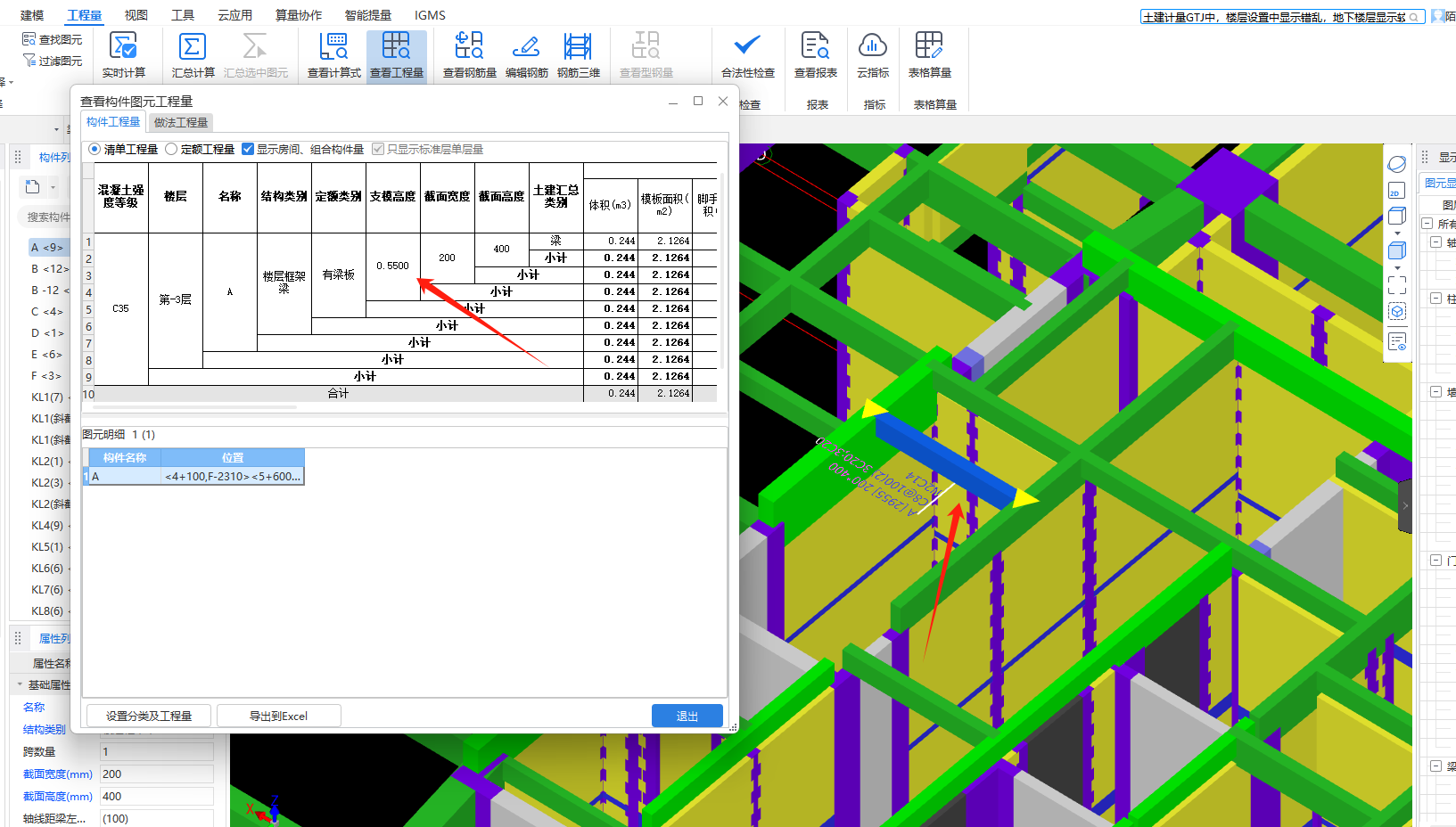Screen dimensions: 1456x827
Task: Collapse 墙 node in display tree
Action: coord(1436,392)
